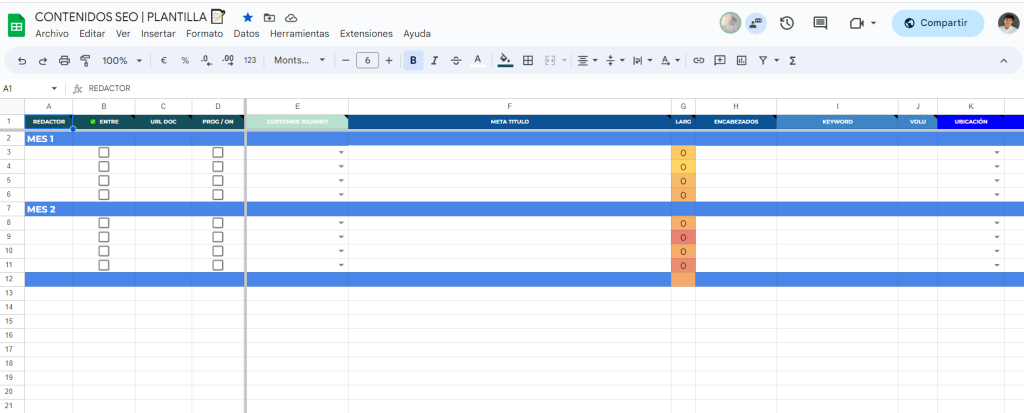Viewport: 1024px width, 413px height.
Task: Expand the Montserrat font family dropdown
Action: point(300,61)
